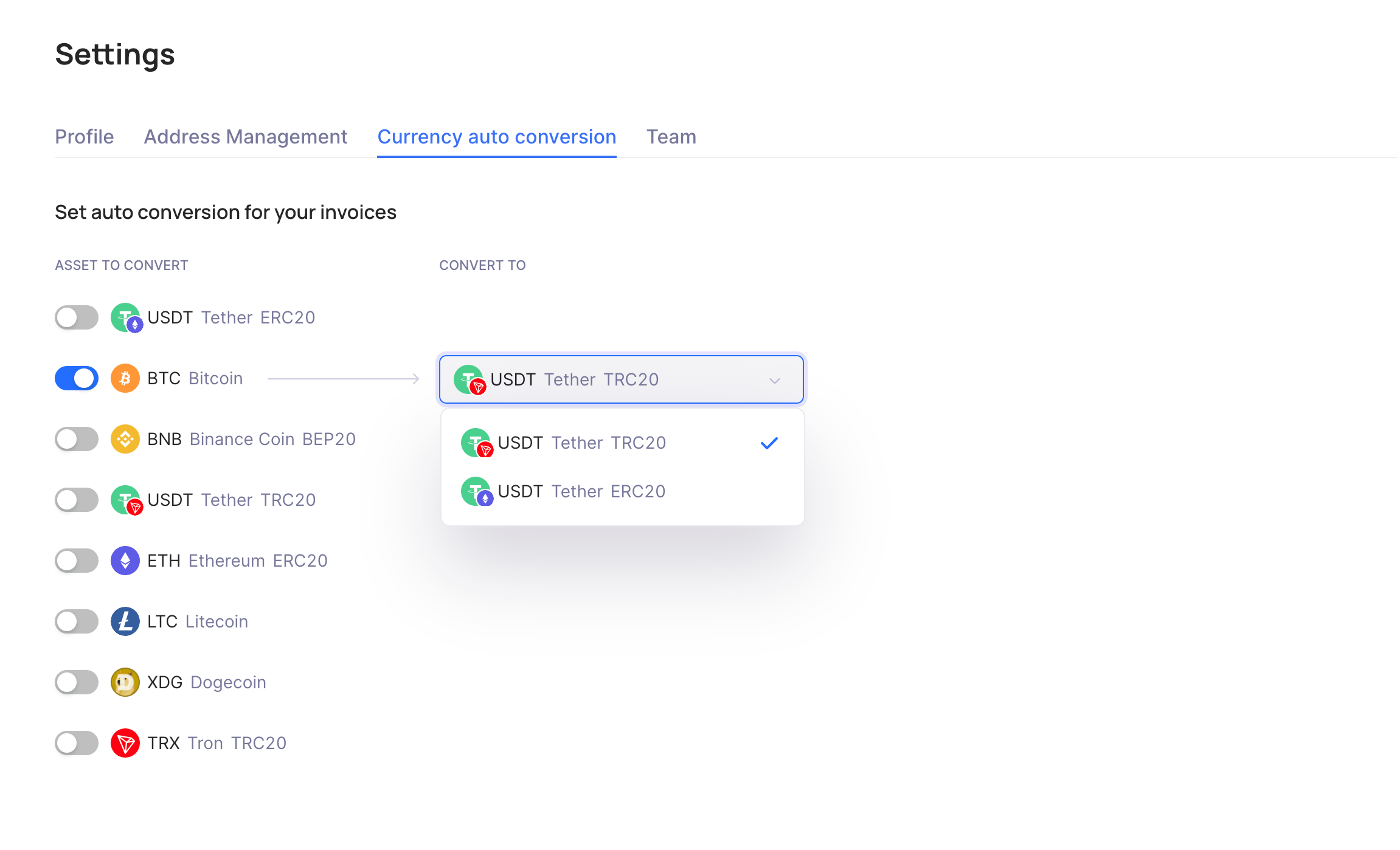Click the Dogecoin XDG icon
The width and height of the screenshot is (1400, 850).
pos(125,682)
